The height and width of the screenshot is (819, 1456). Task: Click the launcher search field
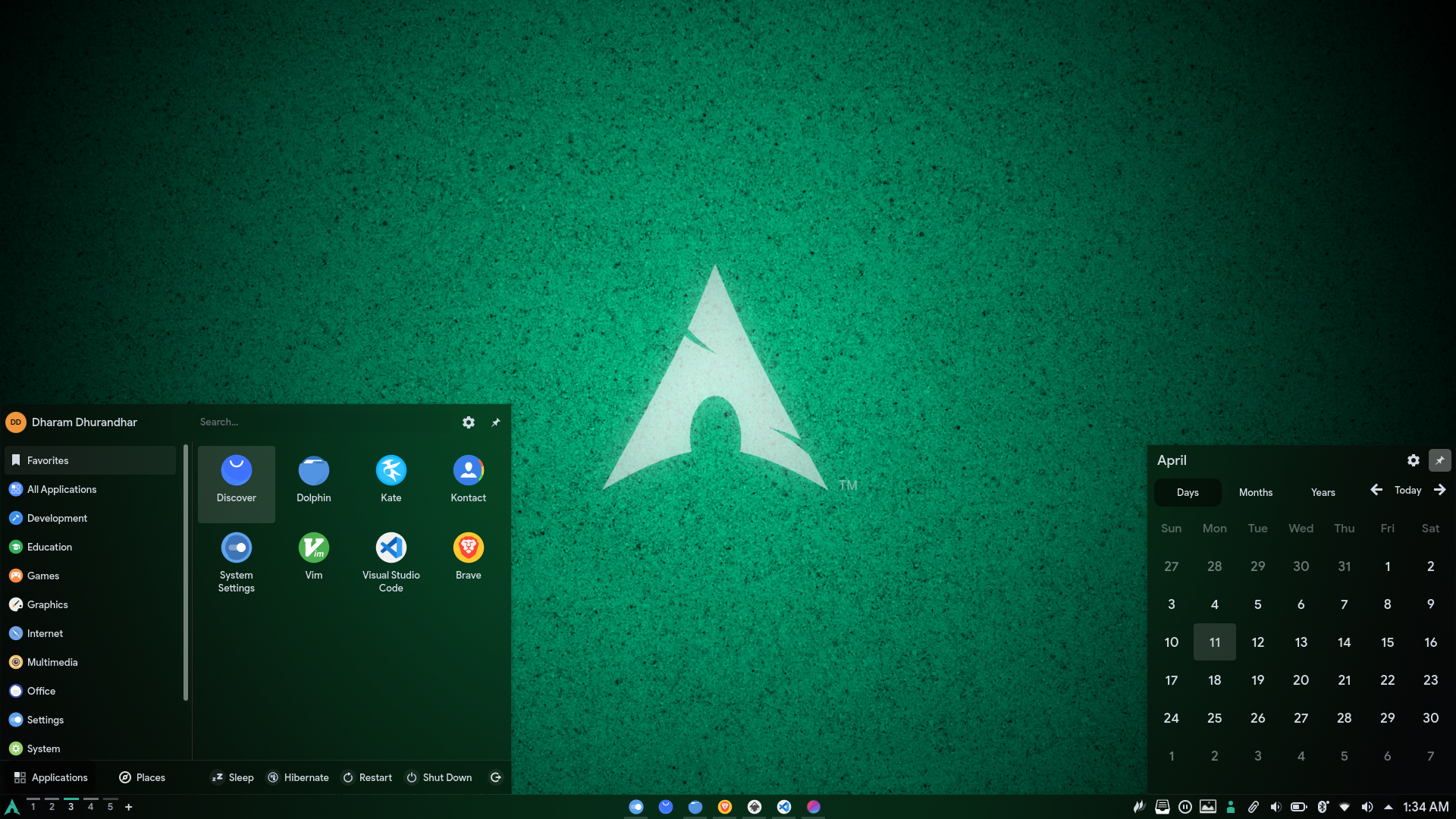[318, 422]
